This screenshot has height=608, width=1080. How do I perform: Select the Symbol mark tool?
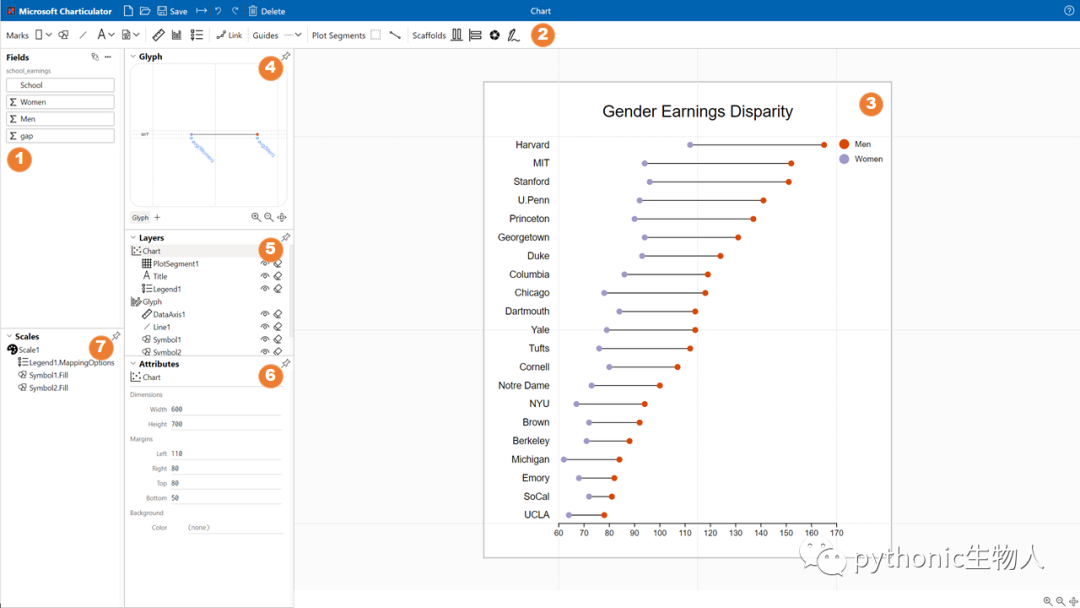tap(63, 35)
